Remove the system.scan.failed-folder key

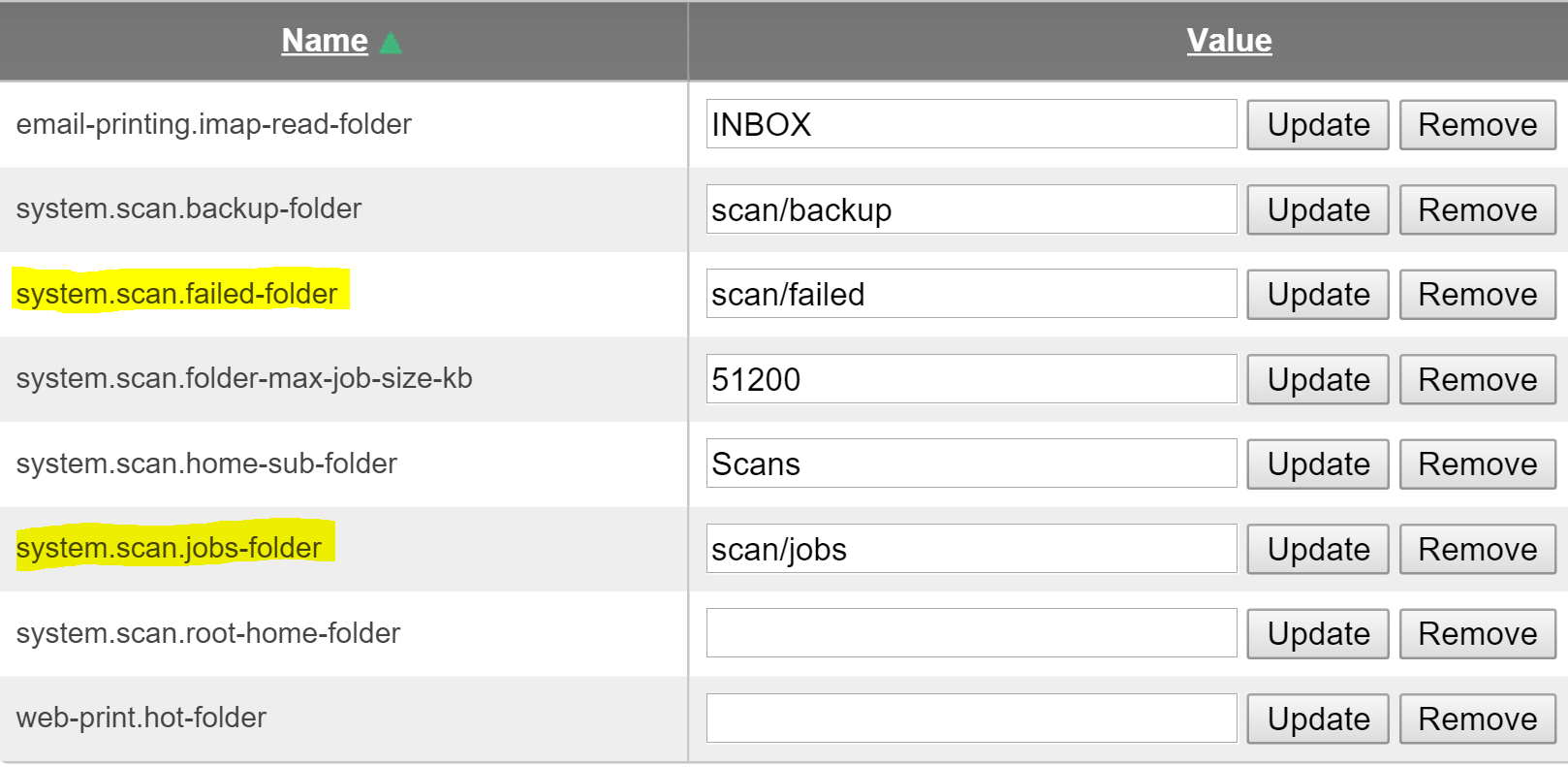pos(1477,295)
